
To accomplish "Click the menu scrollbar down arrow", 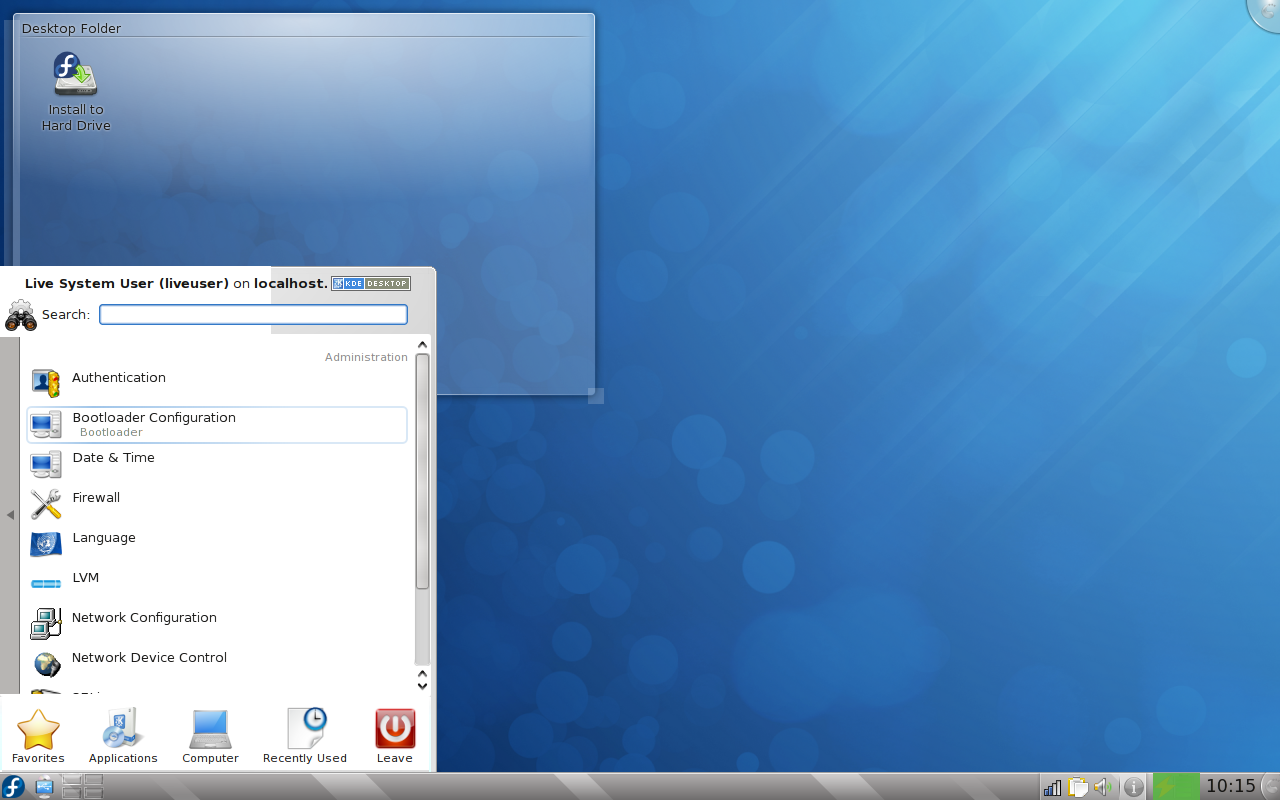I will click(422, 686).
